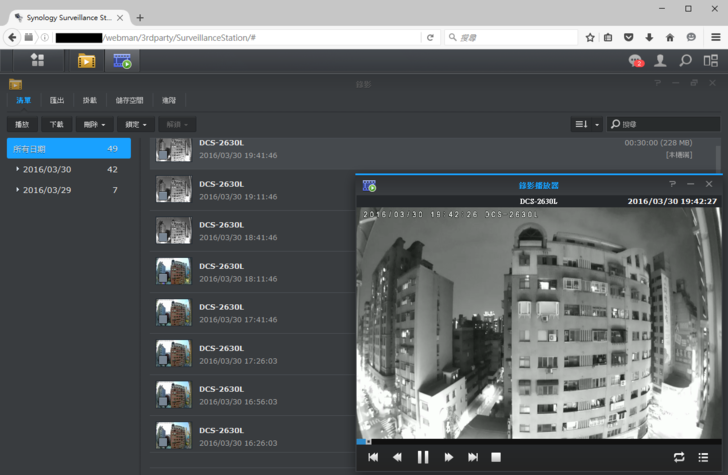
Task: Click the player's playback progress bar
Action: [x=540, y=441]
